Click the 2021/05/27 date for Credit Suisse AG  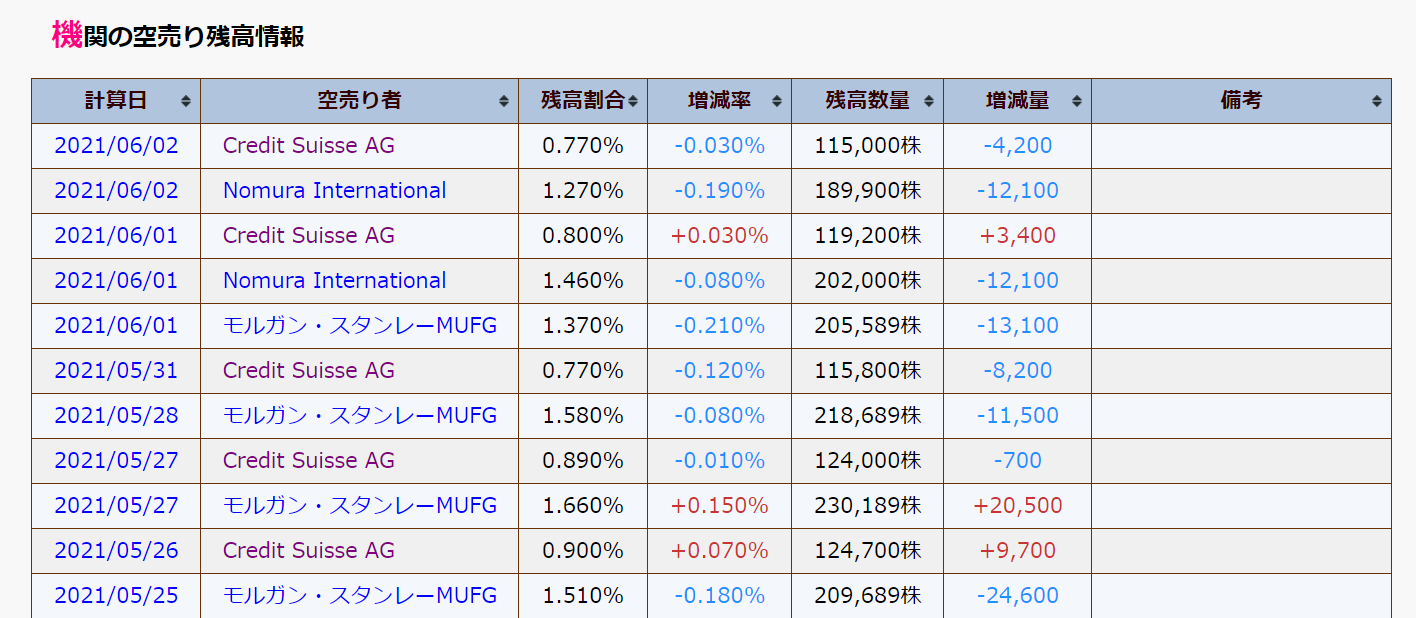[x=116, y=461]
